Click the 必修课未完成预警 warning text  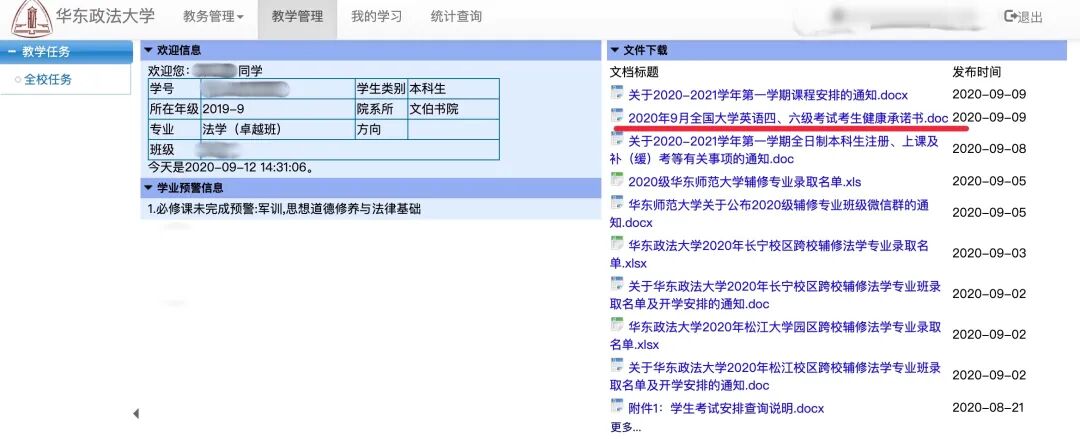[x=284, y=209]
